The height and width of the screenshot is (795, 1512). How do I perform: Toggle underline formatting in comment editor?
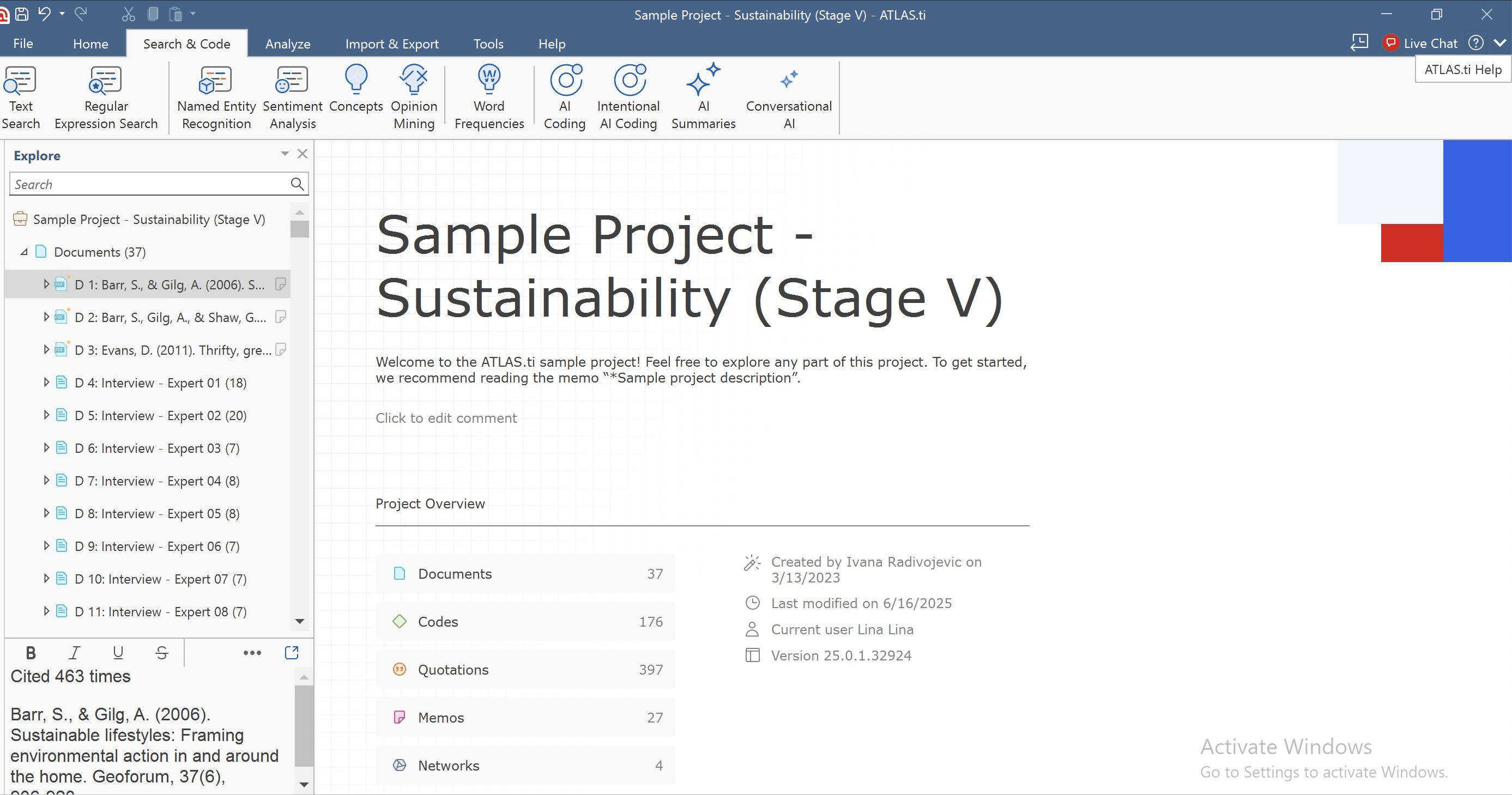click(x=118, y=652)
